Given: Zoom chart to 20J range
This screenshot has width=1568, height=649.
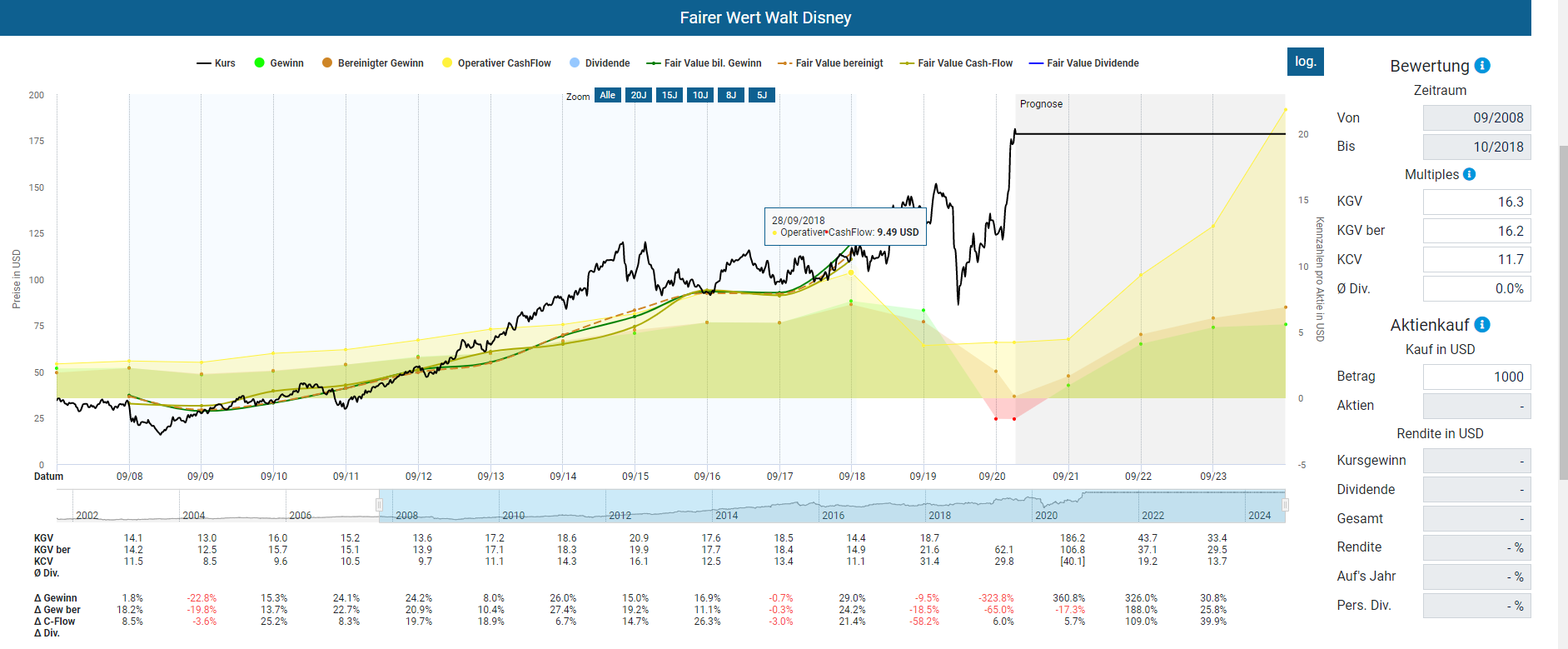Looking at the screenshot, I should pos(639,95).
